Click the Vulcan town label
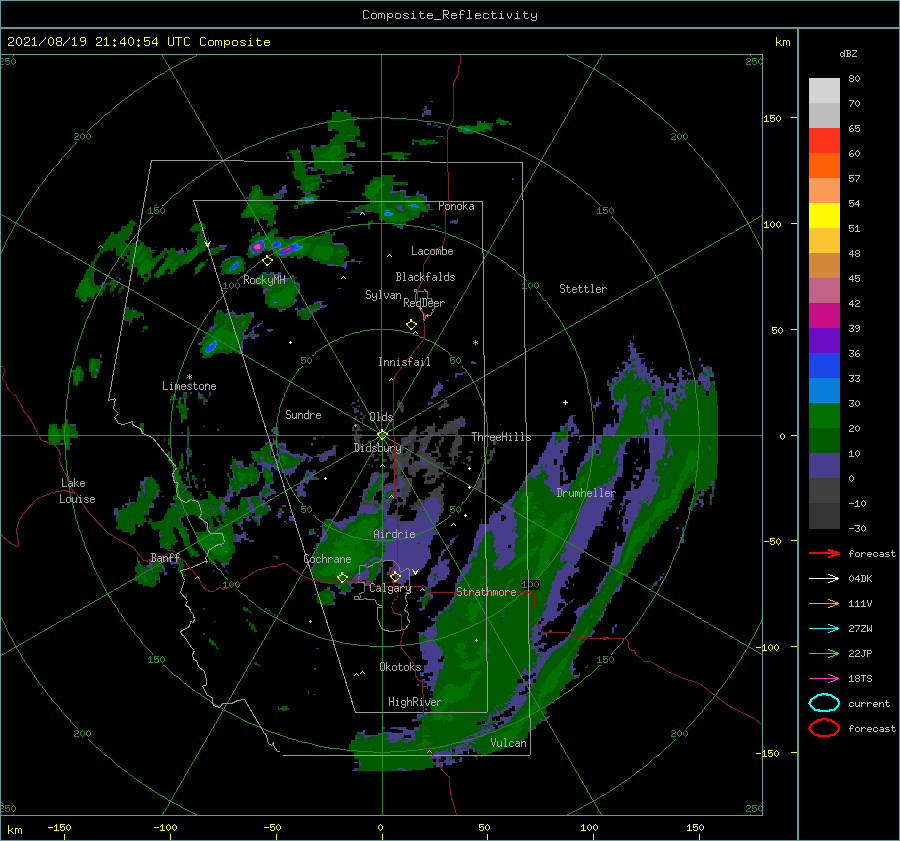Viewport: 900px width, 841px height. pyautogui.click(x=508, y=743)
